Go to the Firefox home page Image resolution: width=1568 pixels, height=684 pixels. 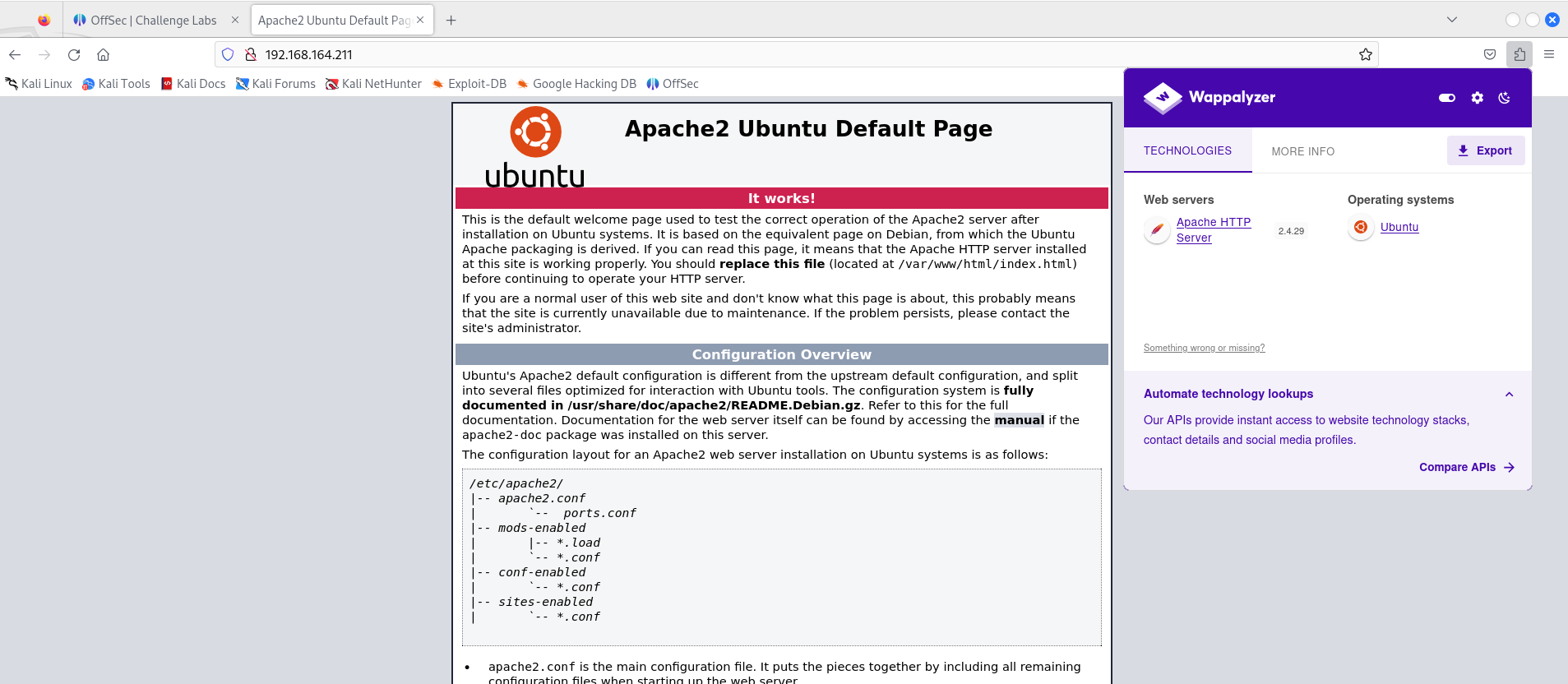(103, 55)
